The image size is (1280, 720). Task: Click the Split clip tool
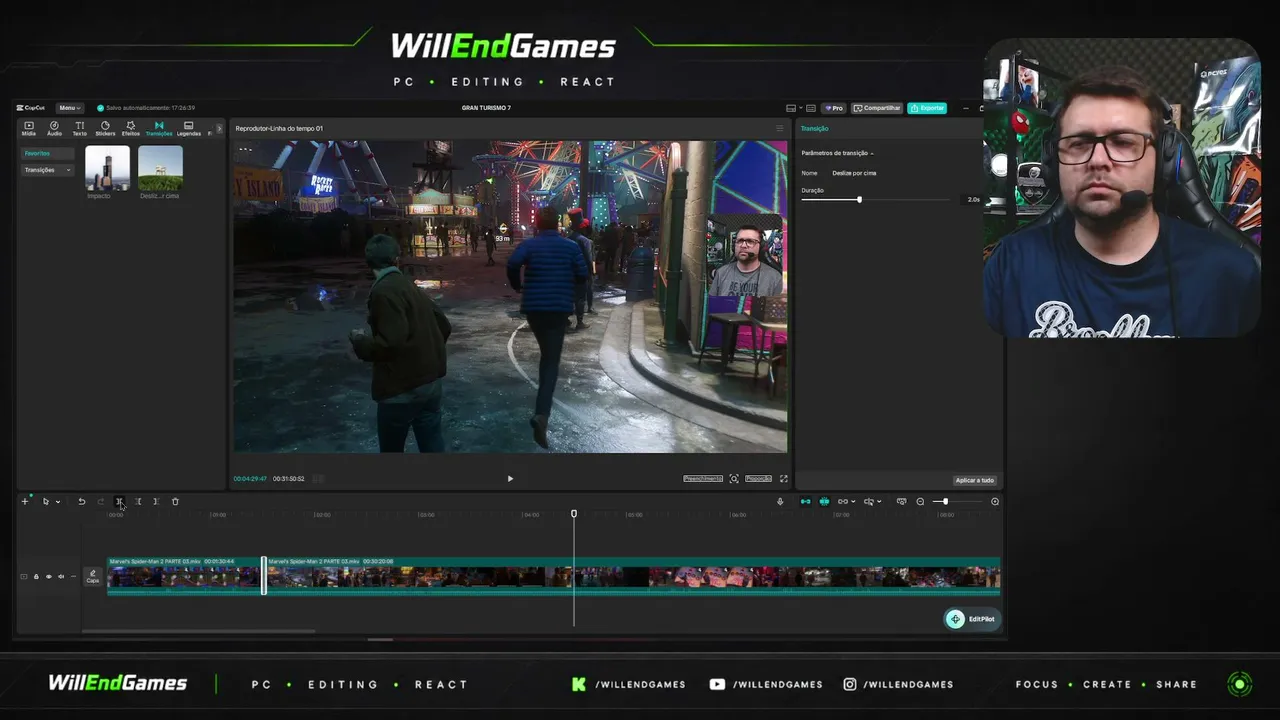pos(119,501)
